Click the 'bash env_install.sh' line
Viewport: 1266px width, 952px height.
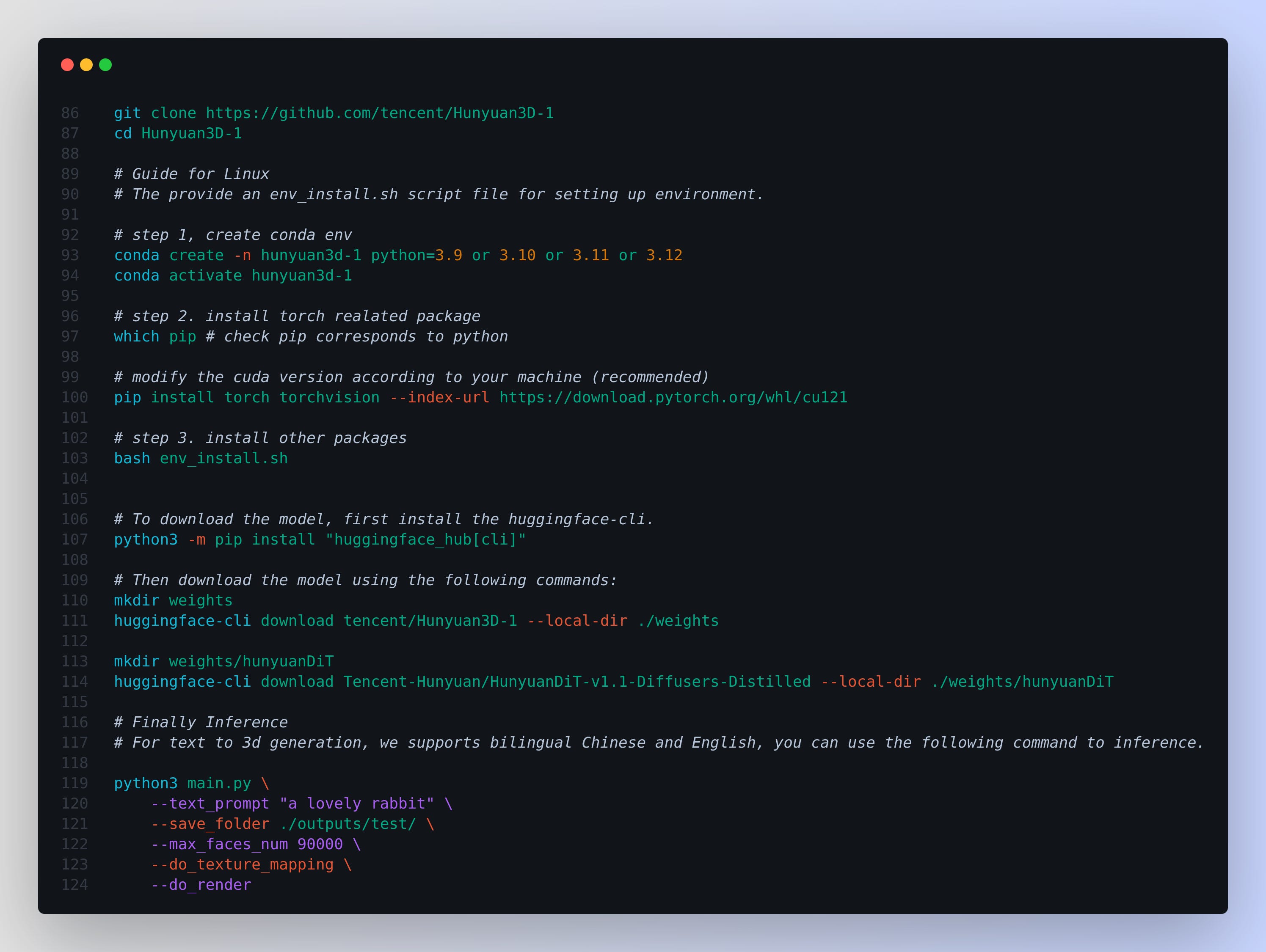(x=200, y=459)
